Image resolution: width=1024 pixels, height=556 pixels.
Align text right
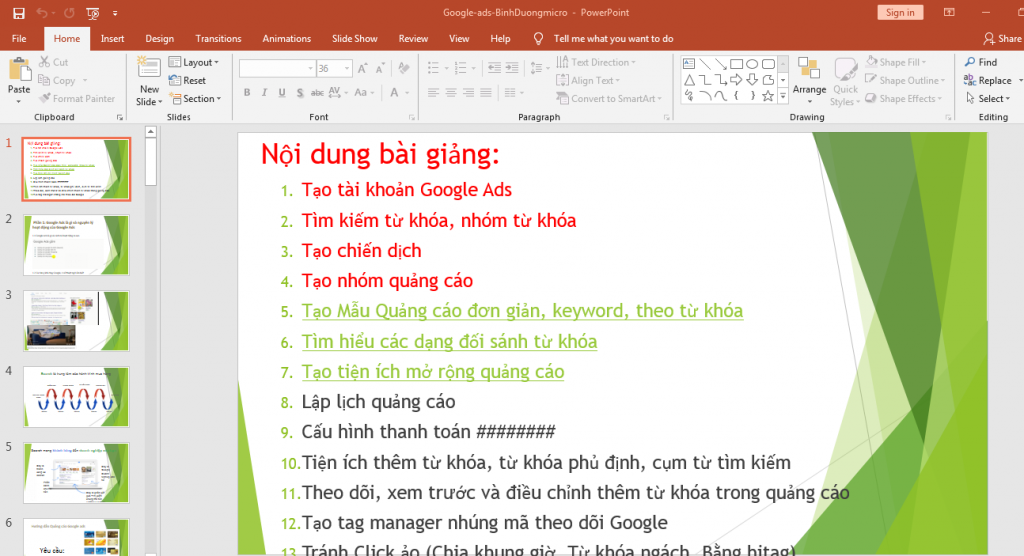(468, 93)
